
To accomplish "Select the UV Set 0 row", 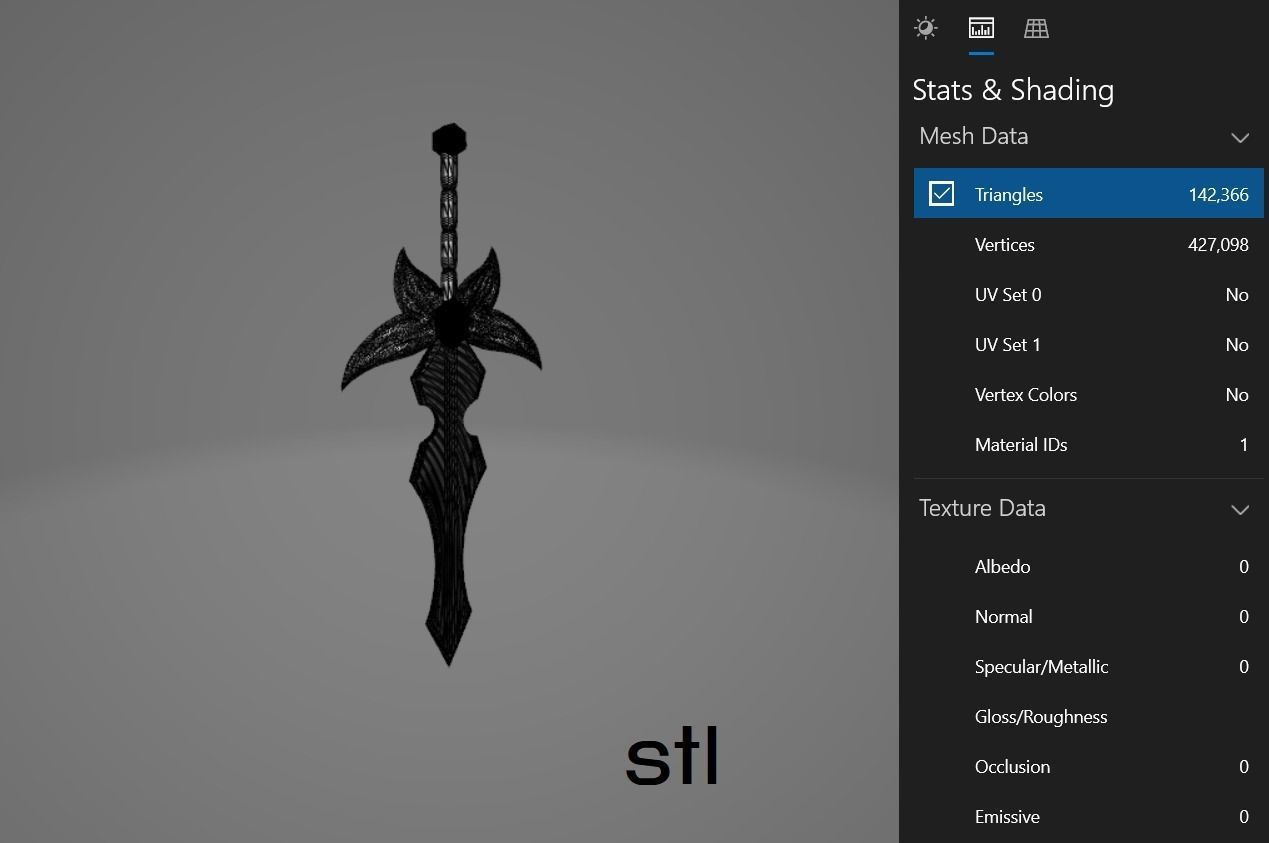I will click(x=1089, y=294).
